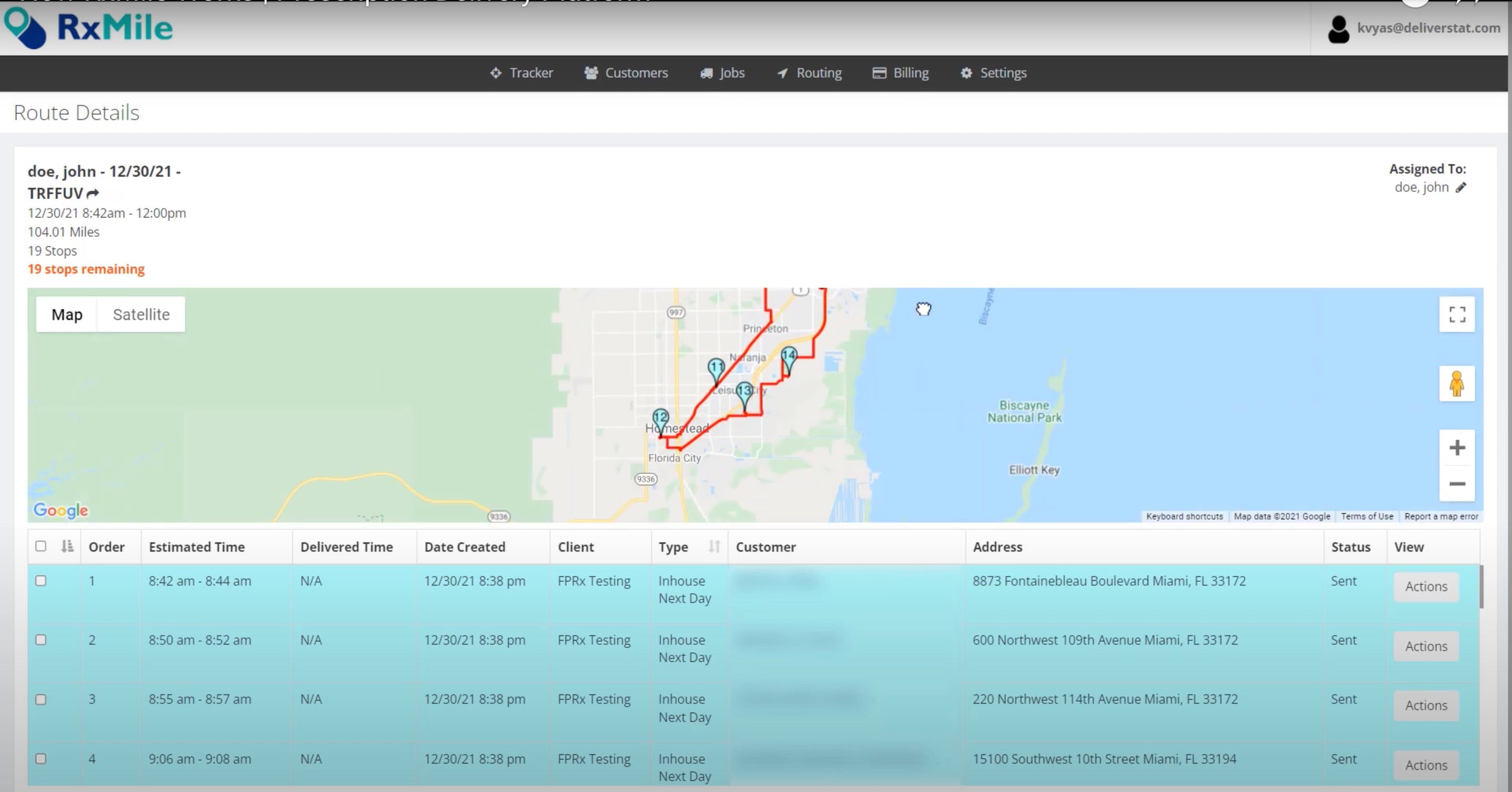
Task: Open Terms of Use link on map
Action: pyautogui.click(x=1367, y=516)
